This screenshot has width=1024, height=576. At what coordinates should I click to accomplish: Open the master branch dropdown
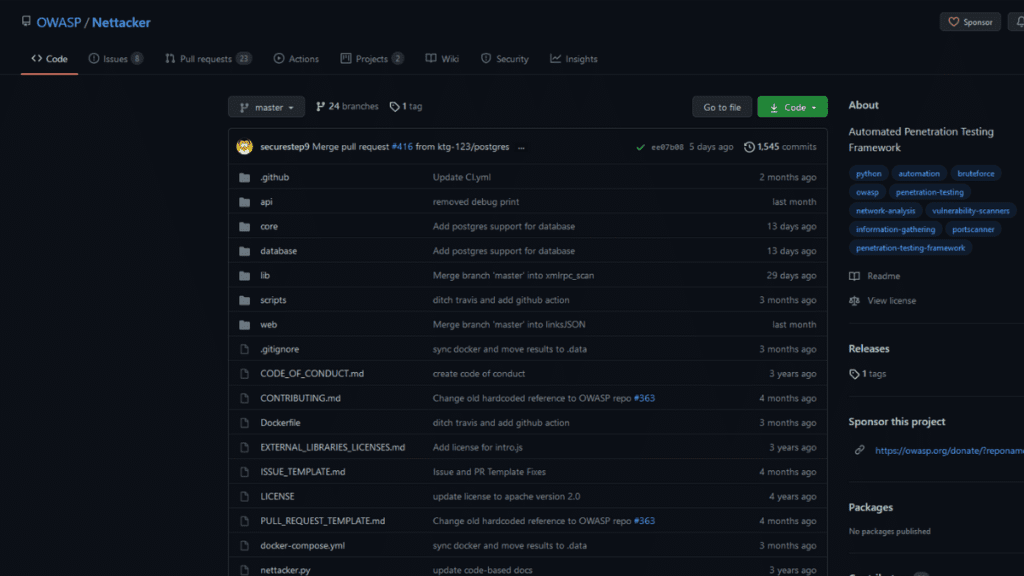point(266,107)
